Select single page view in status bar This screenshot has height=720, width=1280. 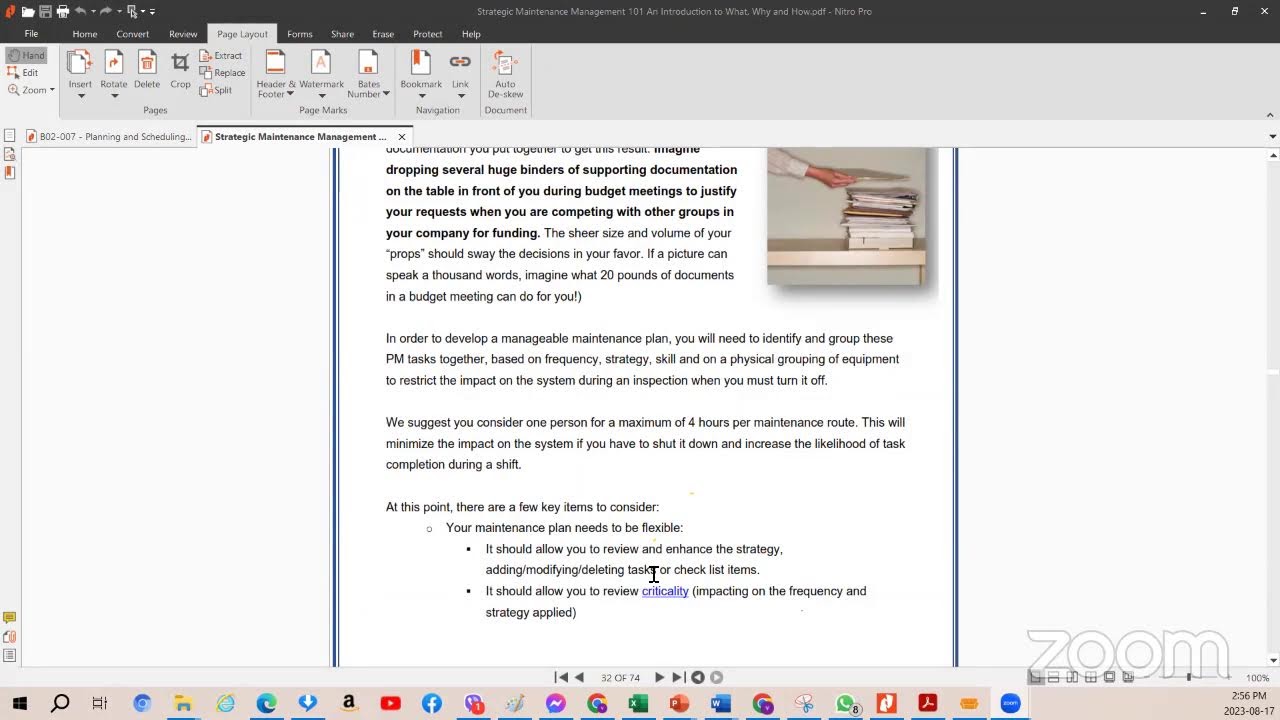point(1035,677)
